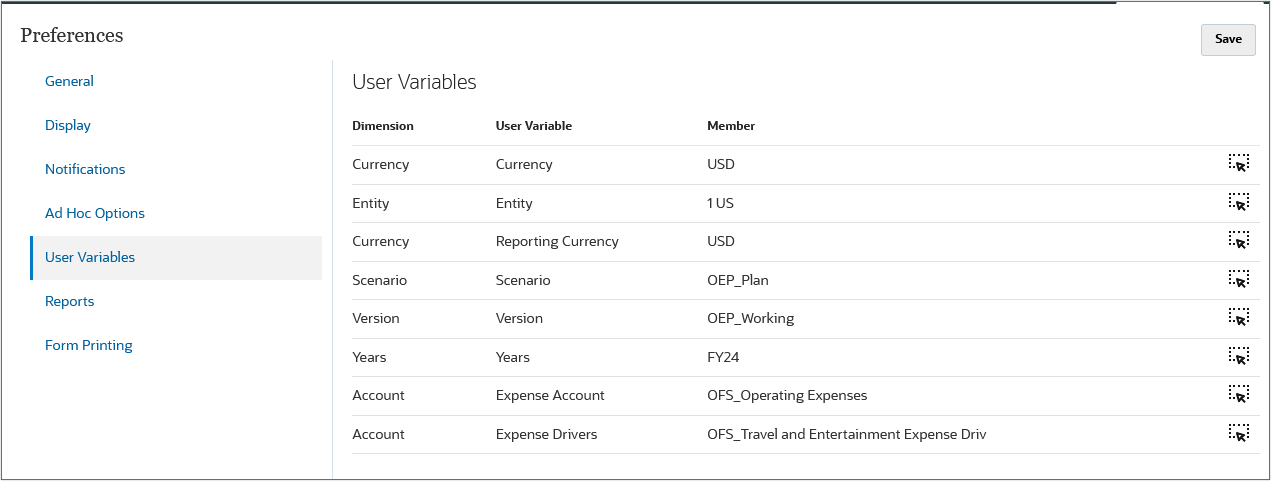The width and height of the screenshot is (1271, 481).
Task: Open member selector for Reporting Currency
Action: (1239, 241)
